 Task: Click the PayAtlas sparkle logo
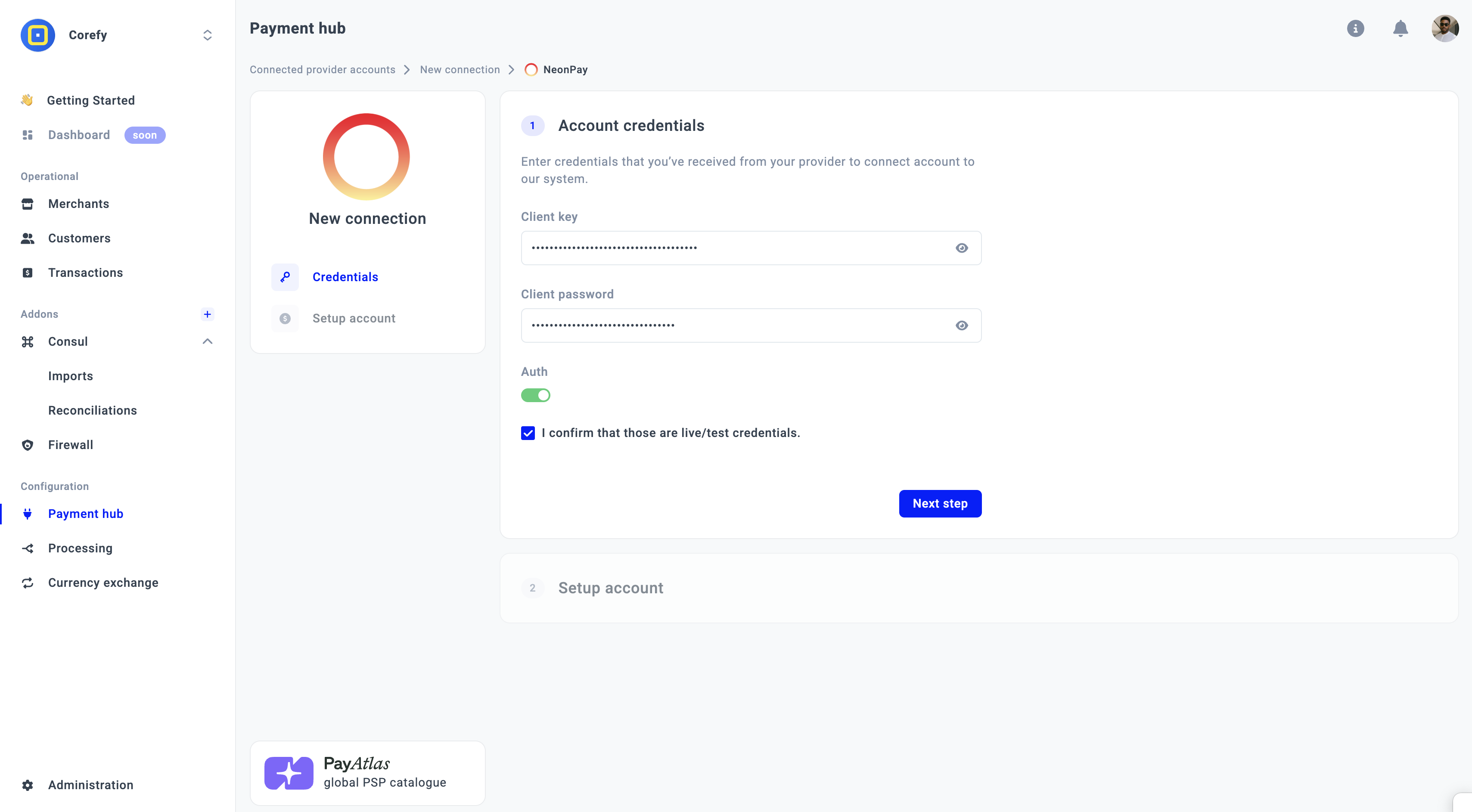click(289, 773)
